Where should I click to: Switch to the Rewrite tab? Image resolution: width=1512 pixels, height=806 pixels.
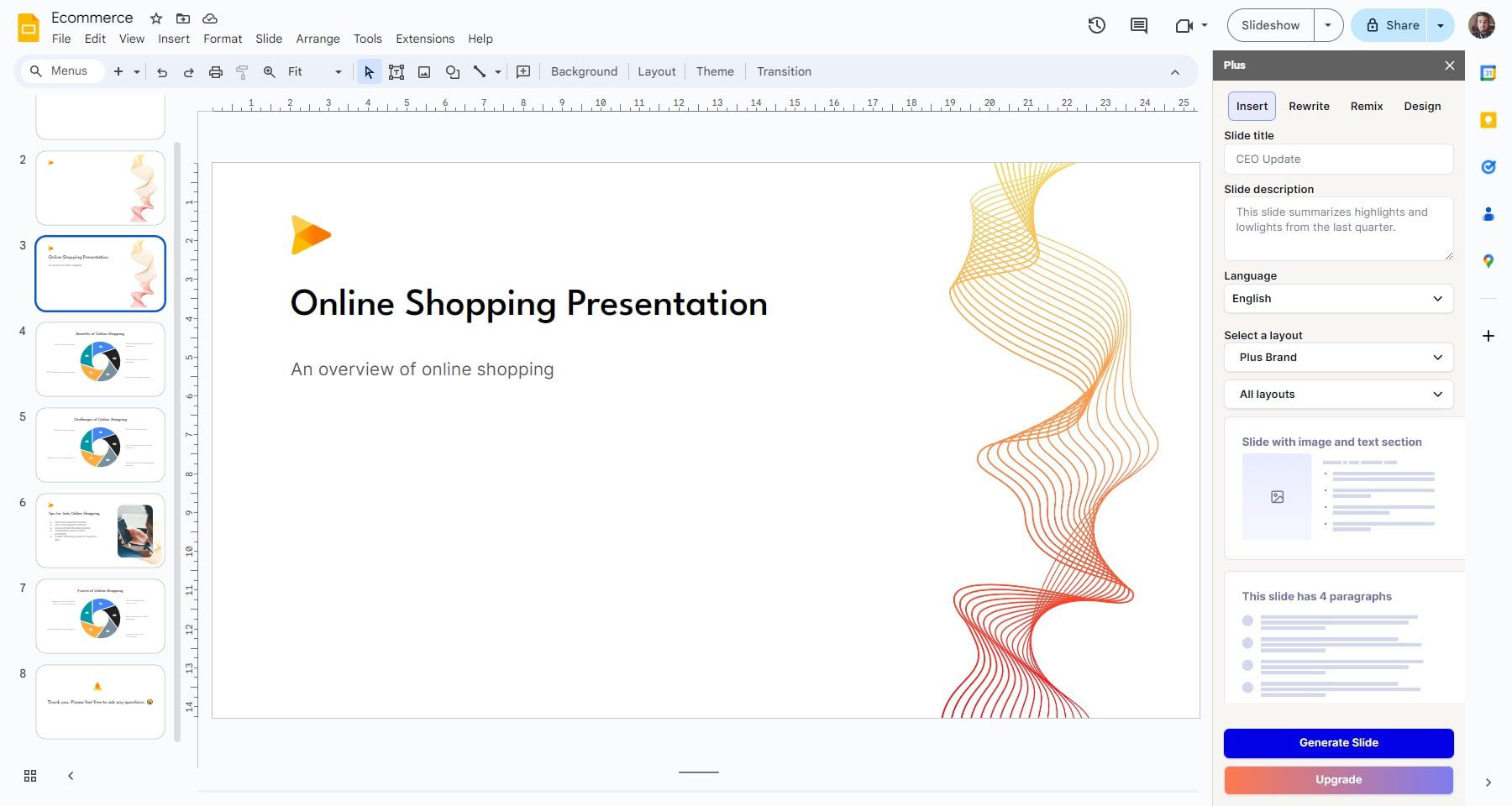tap(1308, 106)
